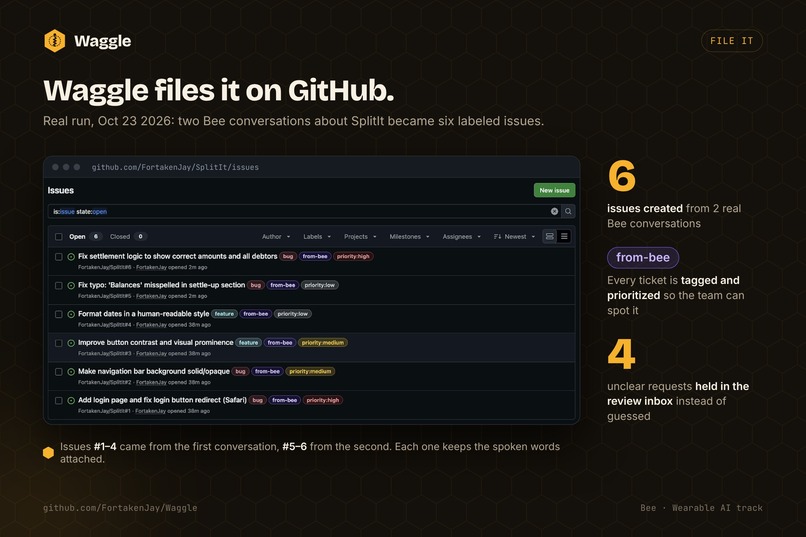Viewport: 806px width, 537px height.
Task: Click the priority:medium label on Improve button contrast
Action: click(x=323, y=342)
